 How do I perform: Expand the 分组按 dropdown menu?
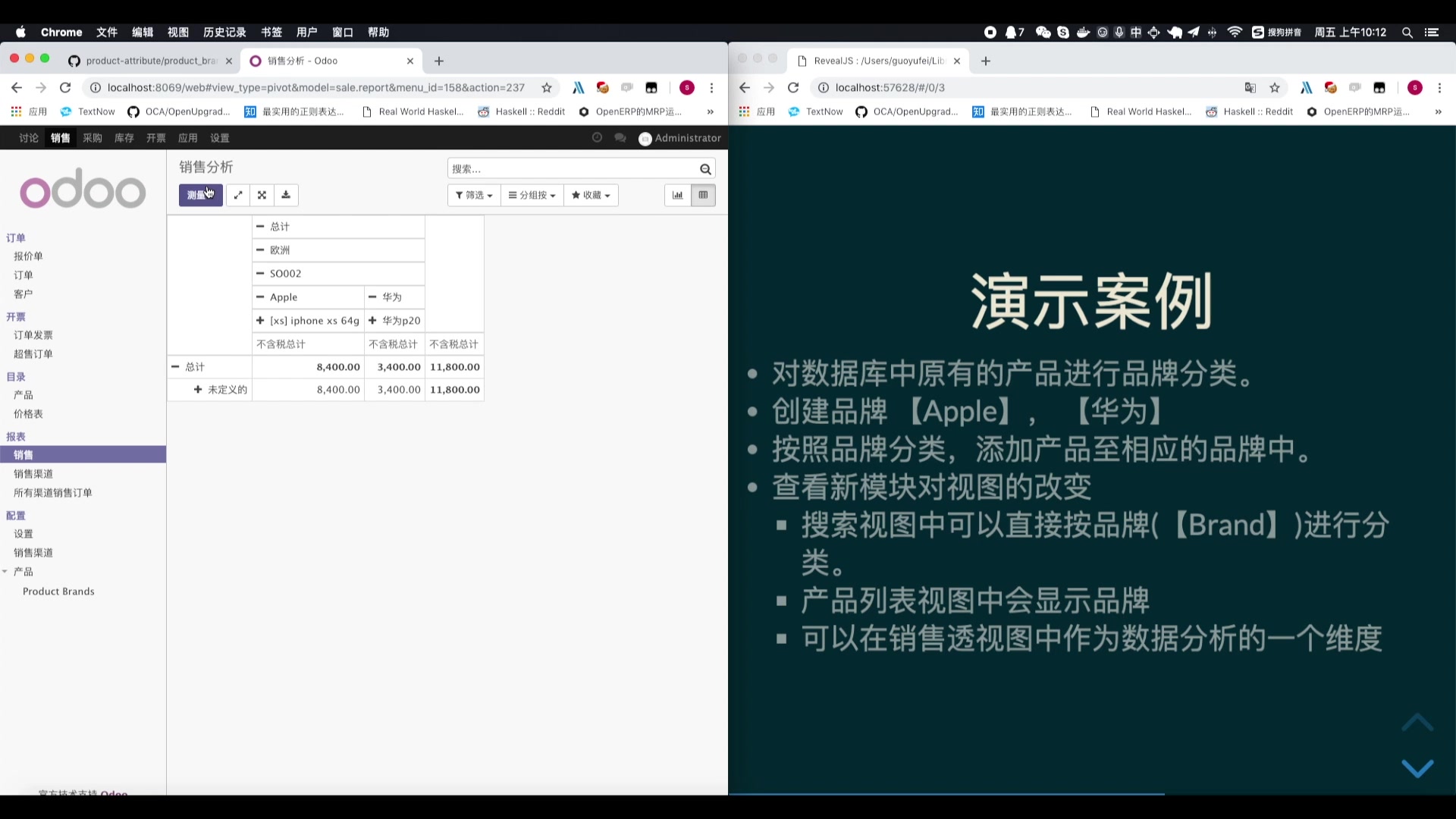532,195
